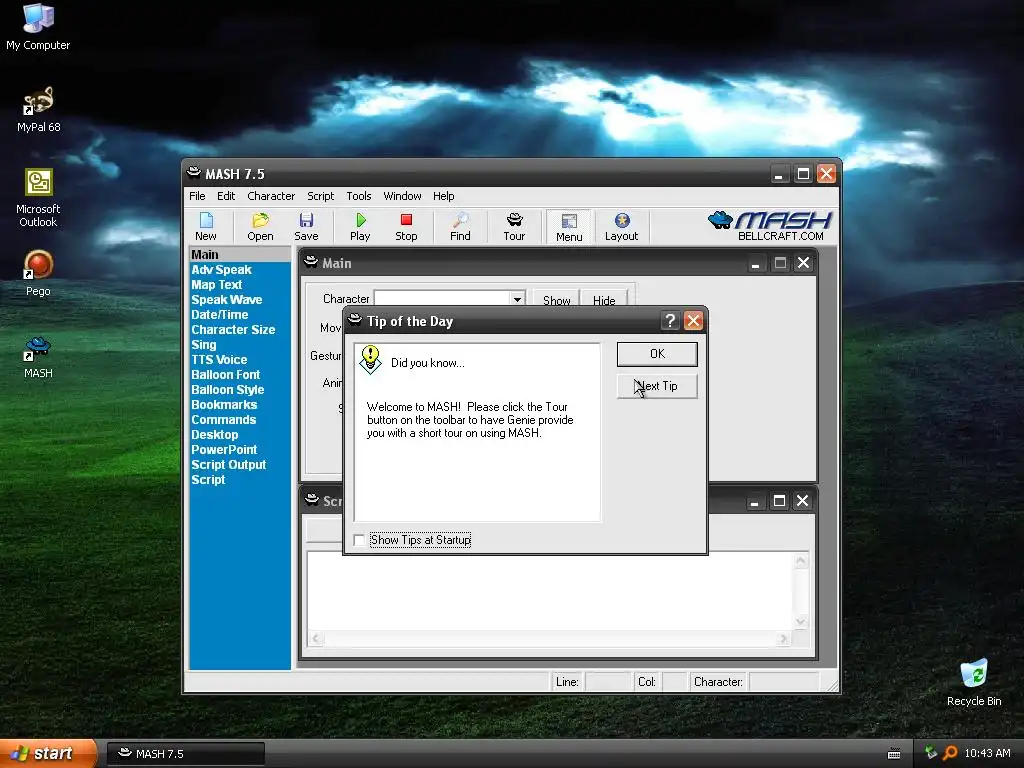Enable Show Tips at Startup checkbox
The image size is (1024, 768).
click(359, 540)
